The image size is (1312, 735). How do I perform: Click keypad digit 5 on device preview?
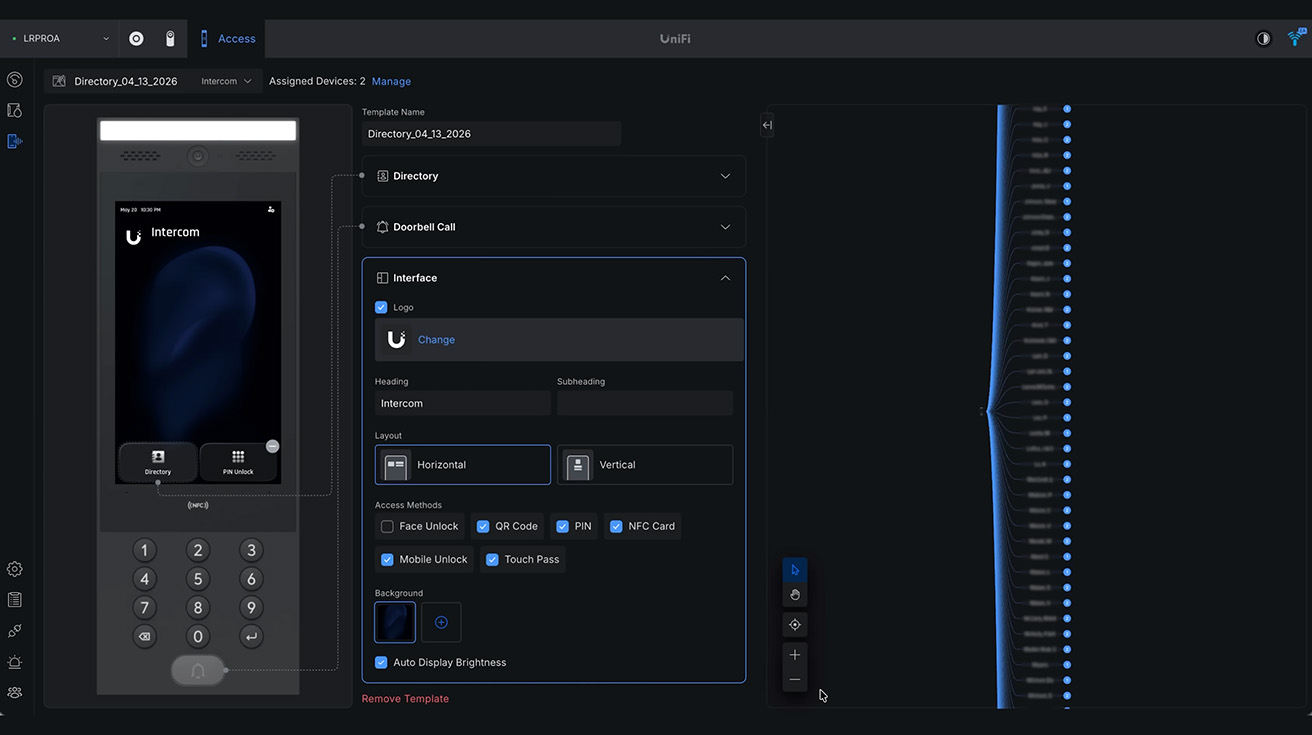[198, 579]
